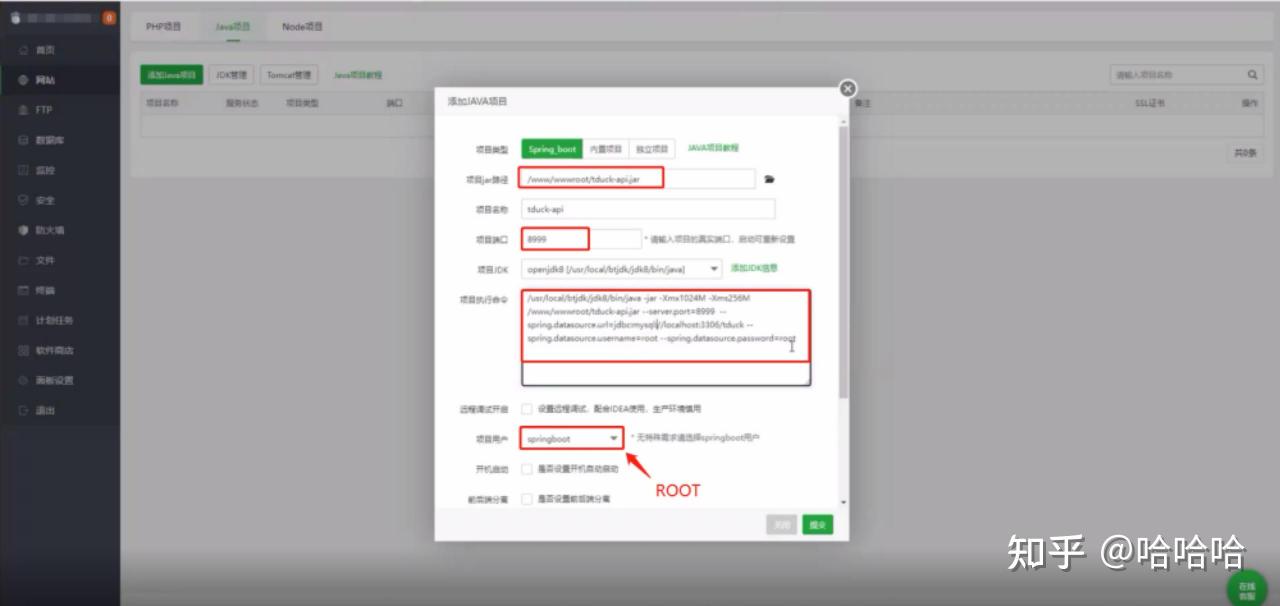Click the 操作 column header
The height and width of the screenshot is (606, 1280).
(x=1249, y=103)
